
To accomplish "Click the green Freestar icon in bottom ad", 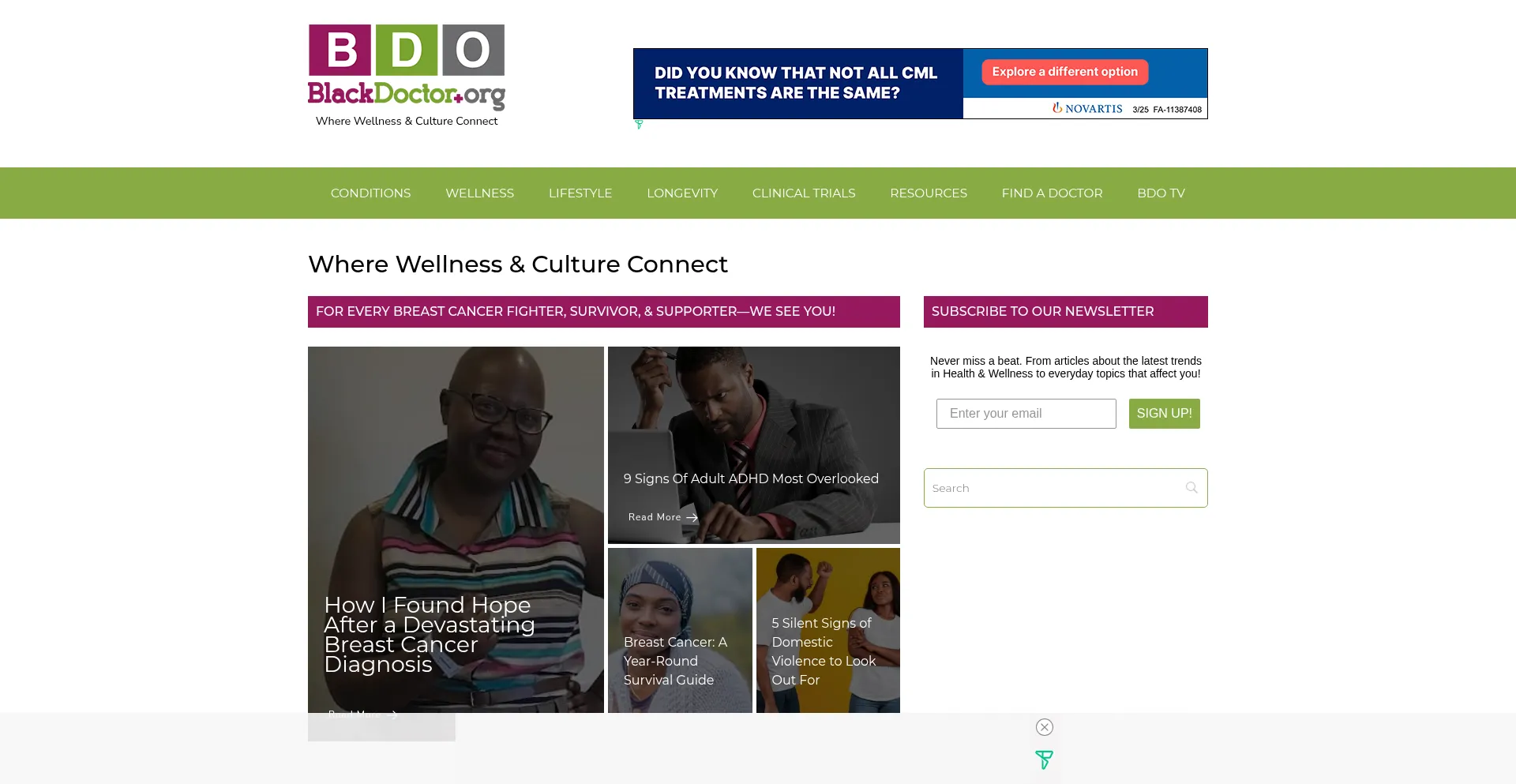I will click(1044, 760).
